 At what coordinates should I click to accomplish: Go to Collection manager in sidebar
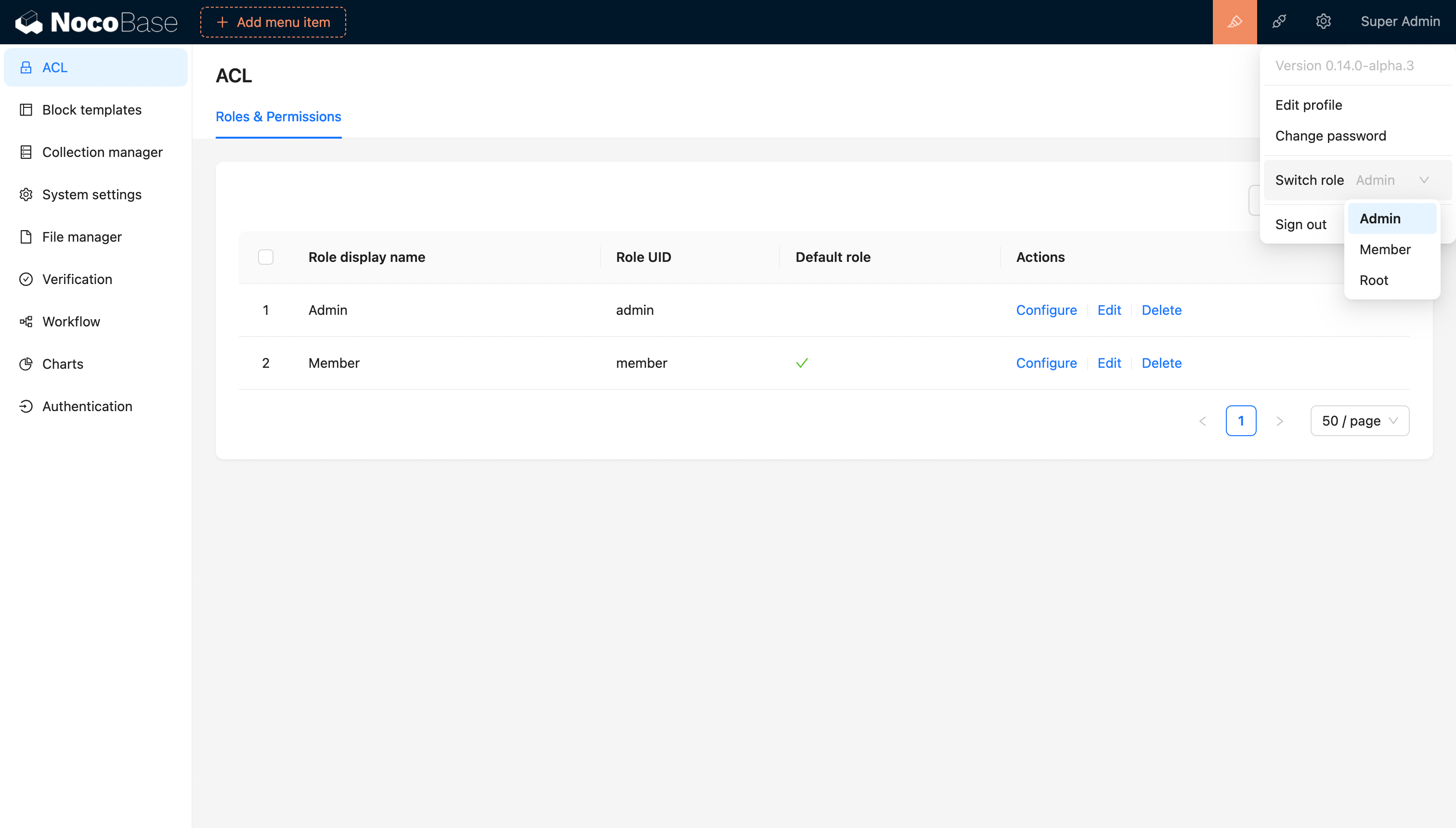pos(103,152)
